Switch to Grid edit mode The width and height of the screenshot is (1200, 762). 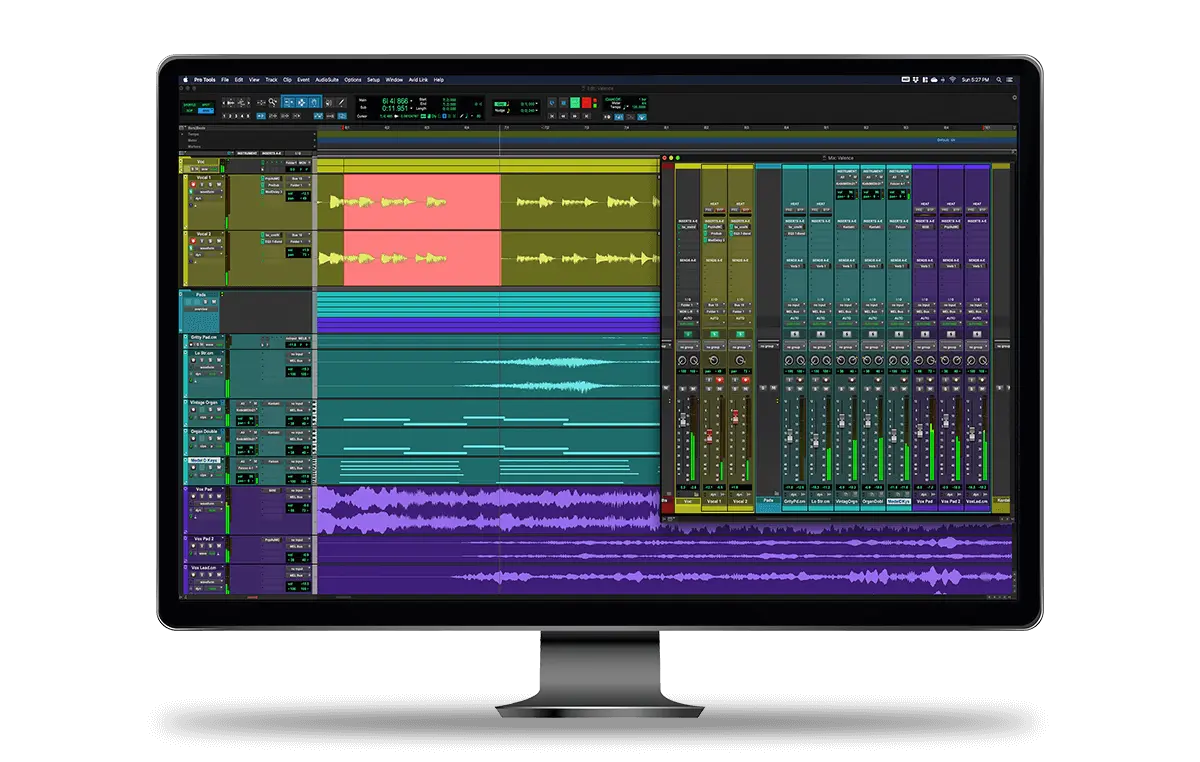tap(206, 111)
